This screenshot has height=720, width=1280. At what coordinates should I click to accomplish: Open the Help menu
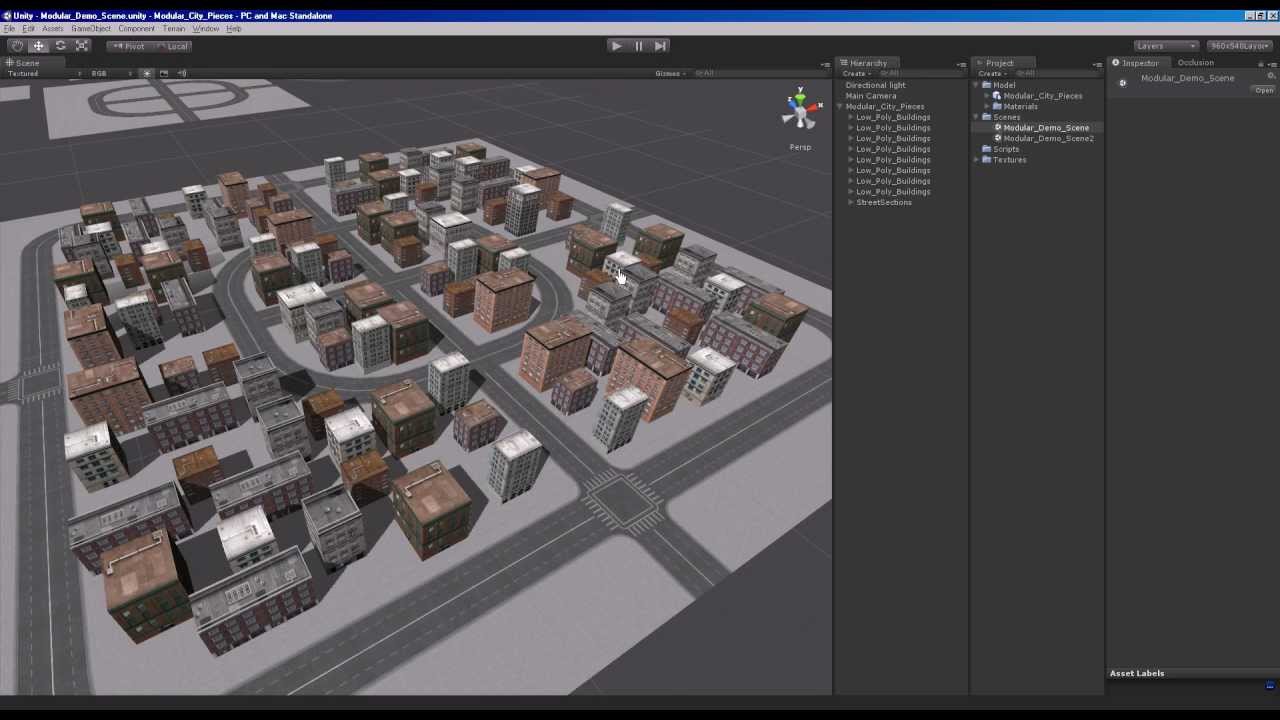tap(234, 28)
